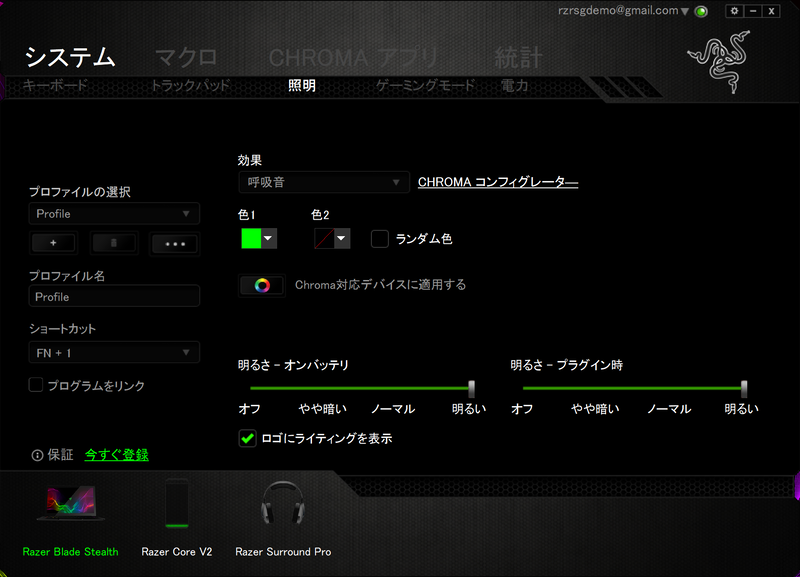This screenshot has width=800, height=577.
Task: Switch to マクロ main tab
Action: (x=186, y=57)
